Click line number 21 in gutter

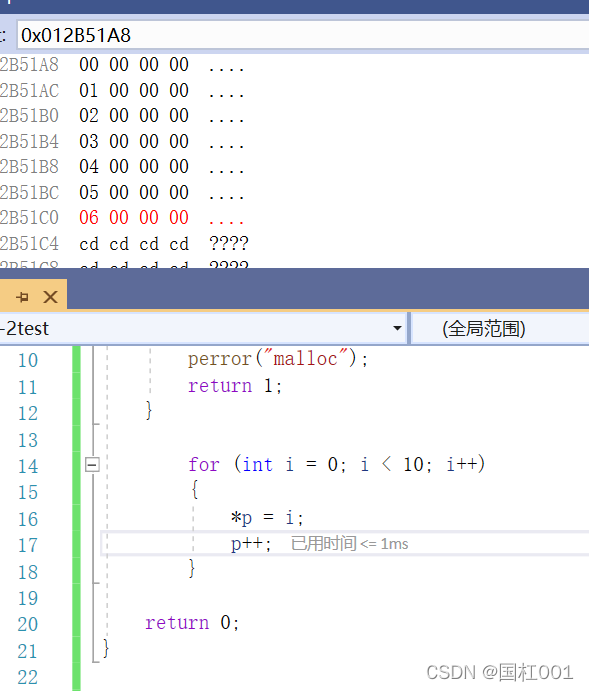28,651
